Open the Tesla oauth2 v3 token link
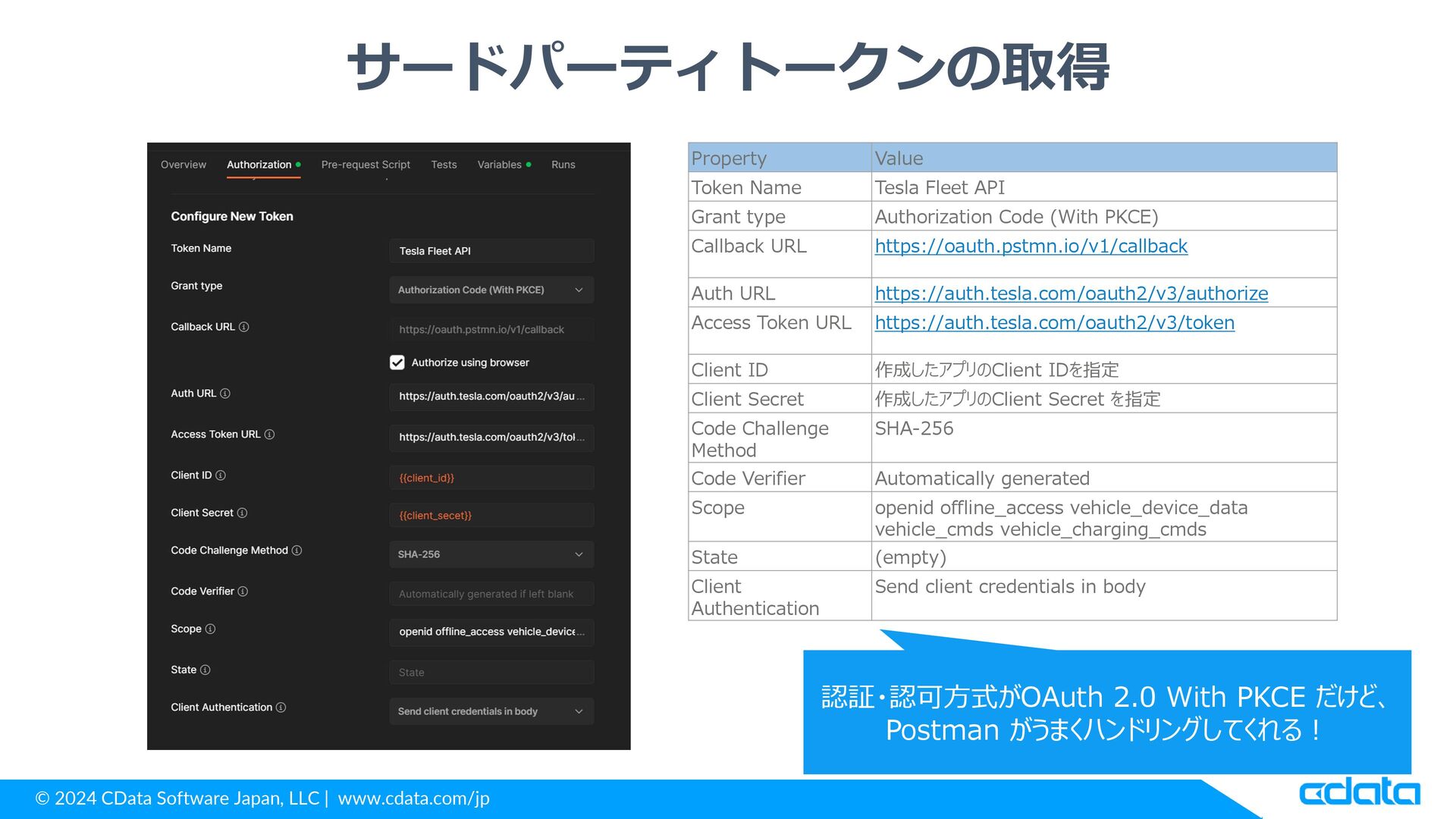This screenshot has height=819, width=1456. pos(1055,323)
